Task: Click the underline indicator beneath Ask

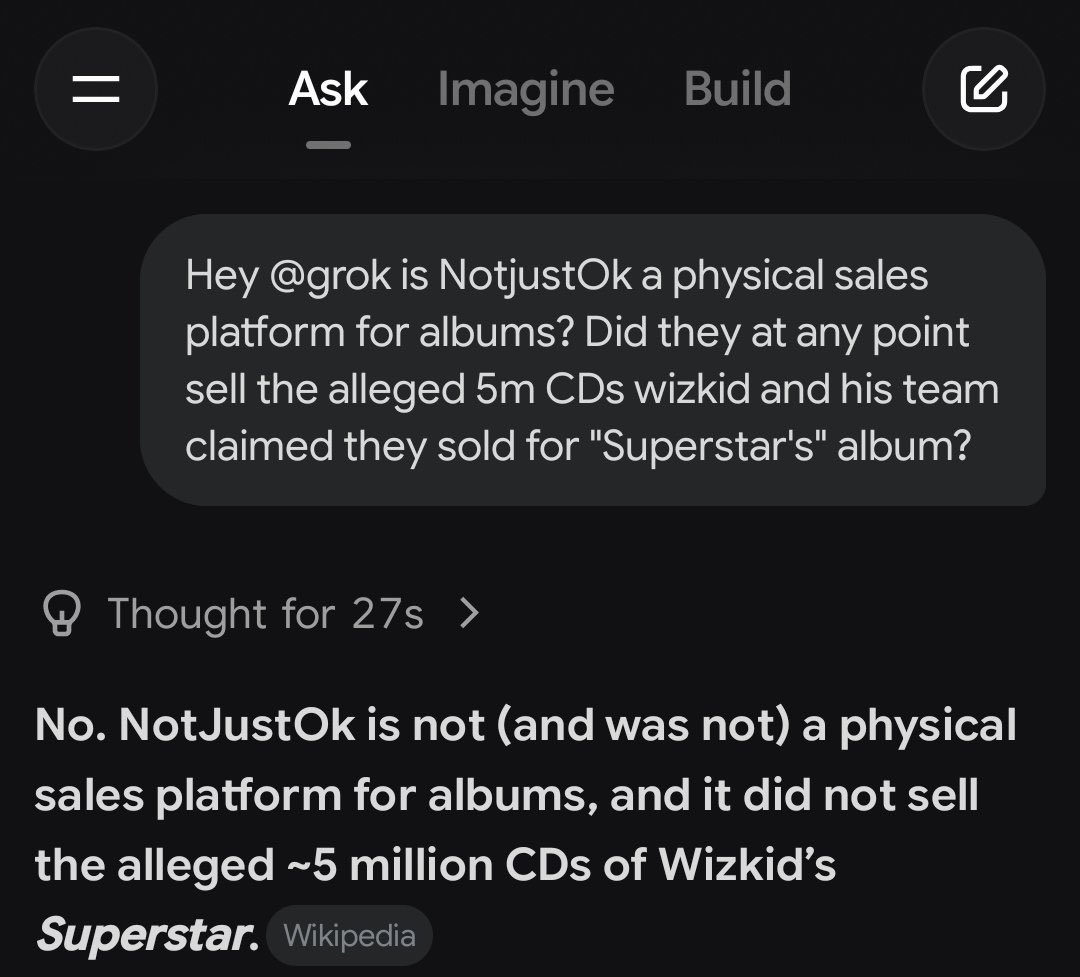Action: 329,145
